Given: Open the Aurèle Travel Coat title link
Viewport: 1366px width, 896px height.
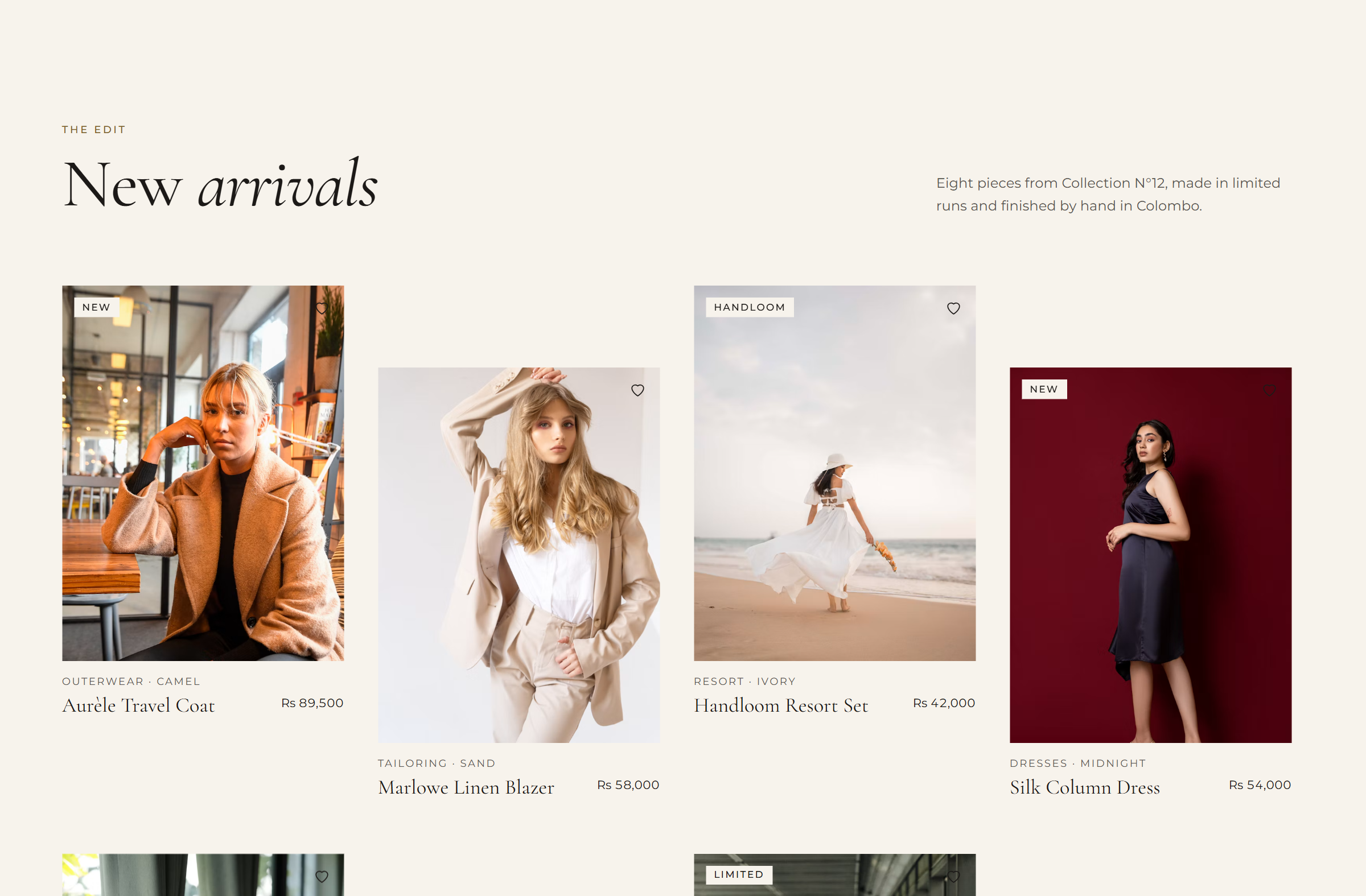Looking at the screenshot, I should point(138,705).
